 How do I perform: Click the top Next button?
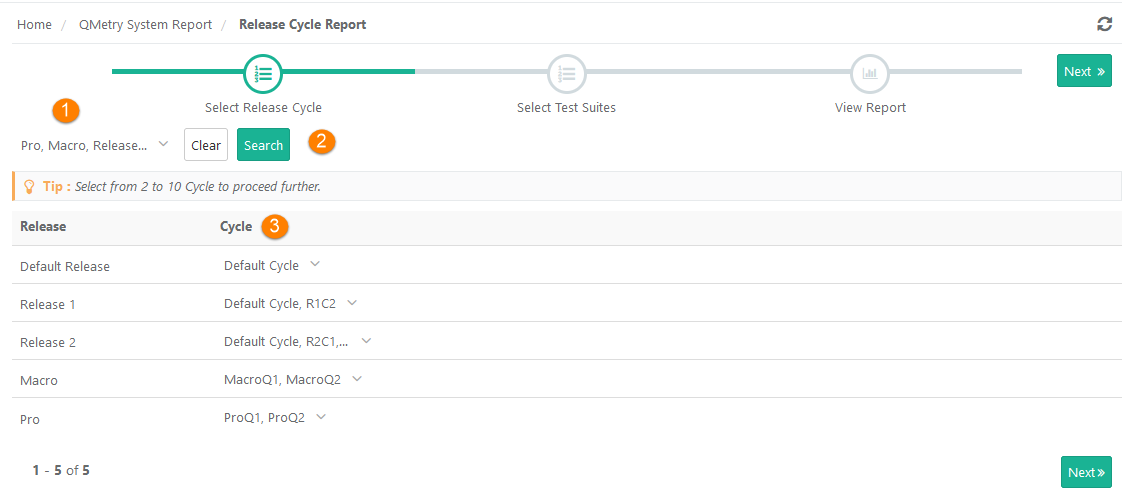pyautogui.click(x=1084, y=71)
